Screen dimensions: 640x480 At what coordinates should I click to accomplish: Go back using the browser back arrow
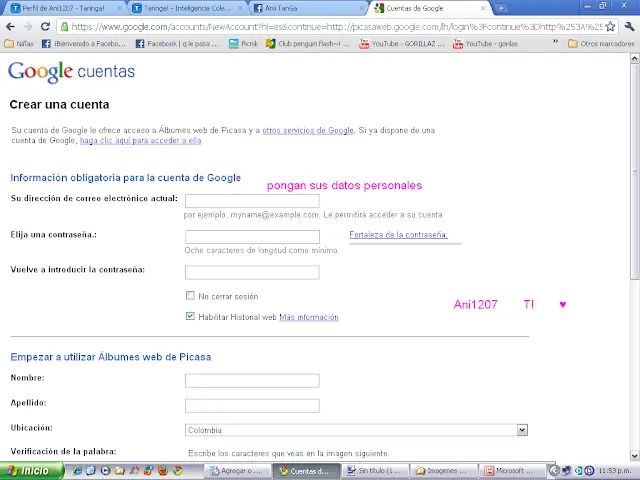point(11,27)
